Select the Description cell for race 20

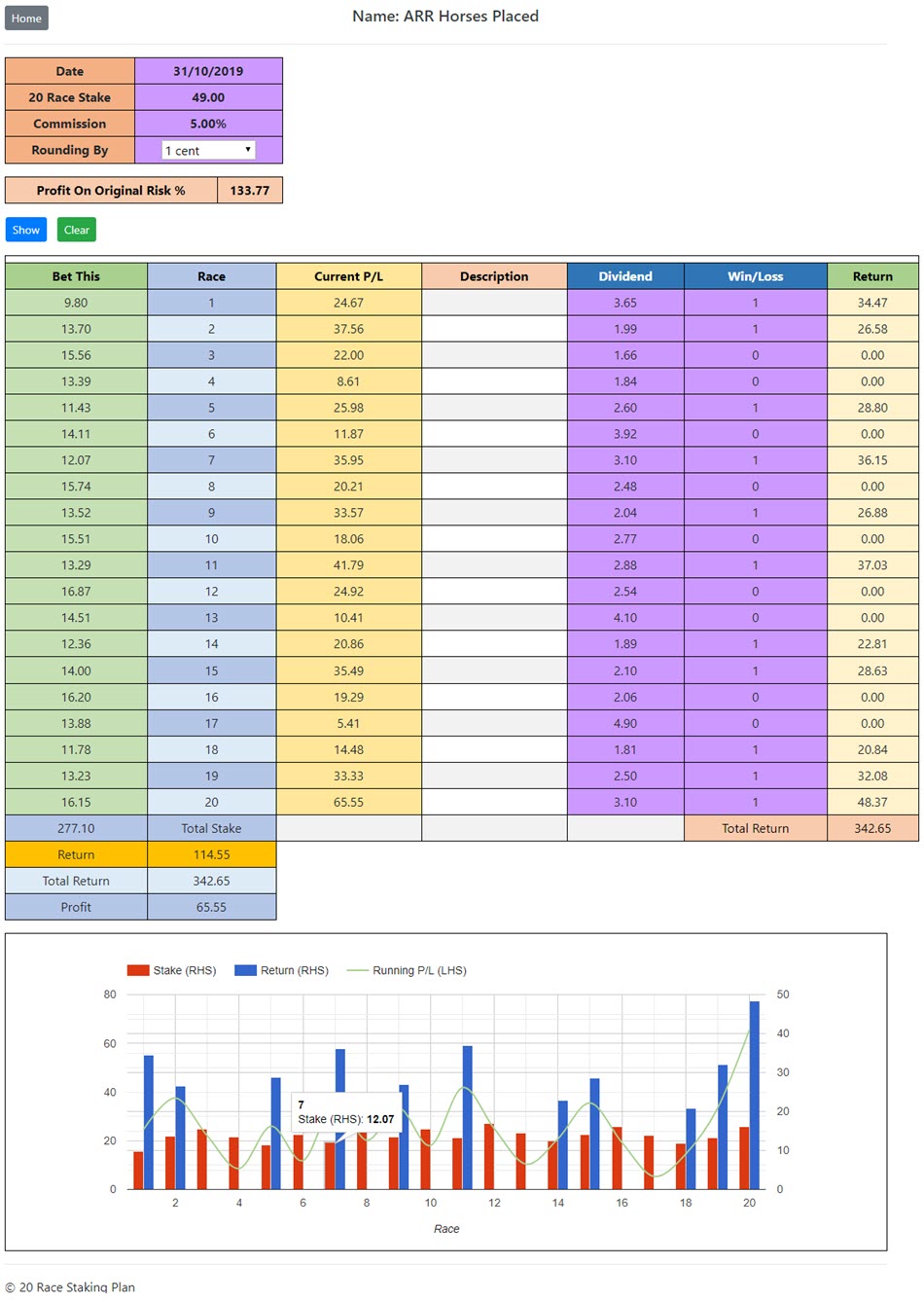[494, 802]
